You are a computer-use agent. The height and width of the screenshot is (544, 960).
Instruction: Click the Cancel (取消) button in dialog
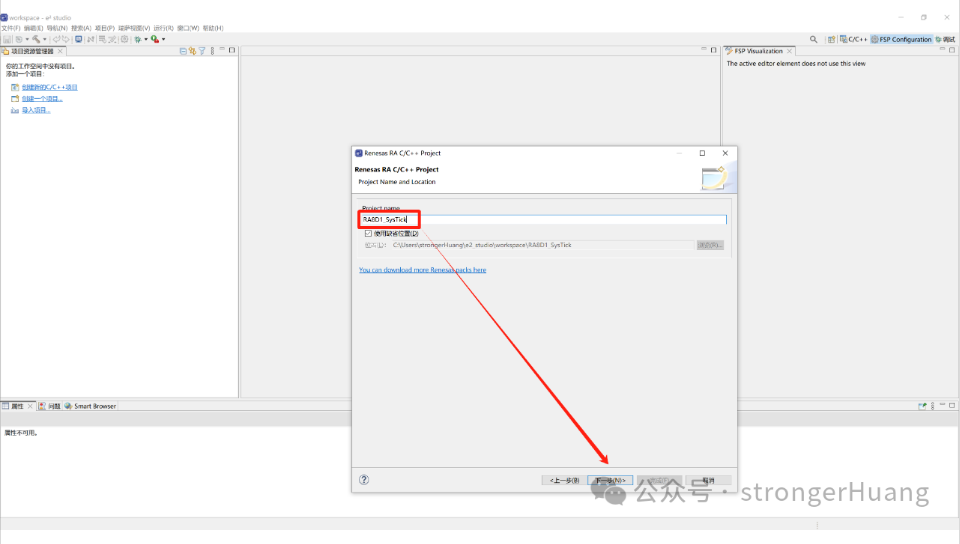pos(708,480)
